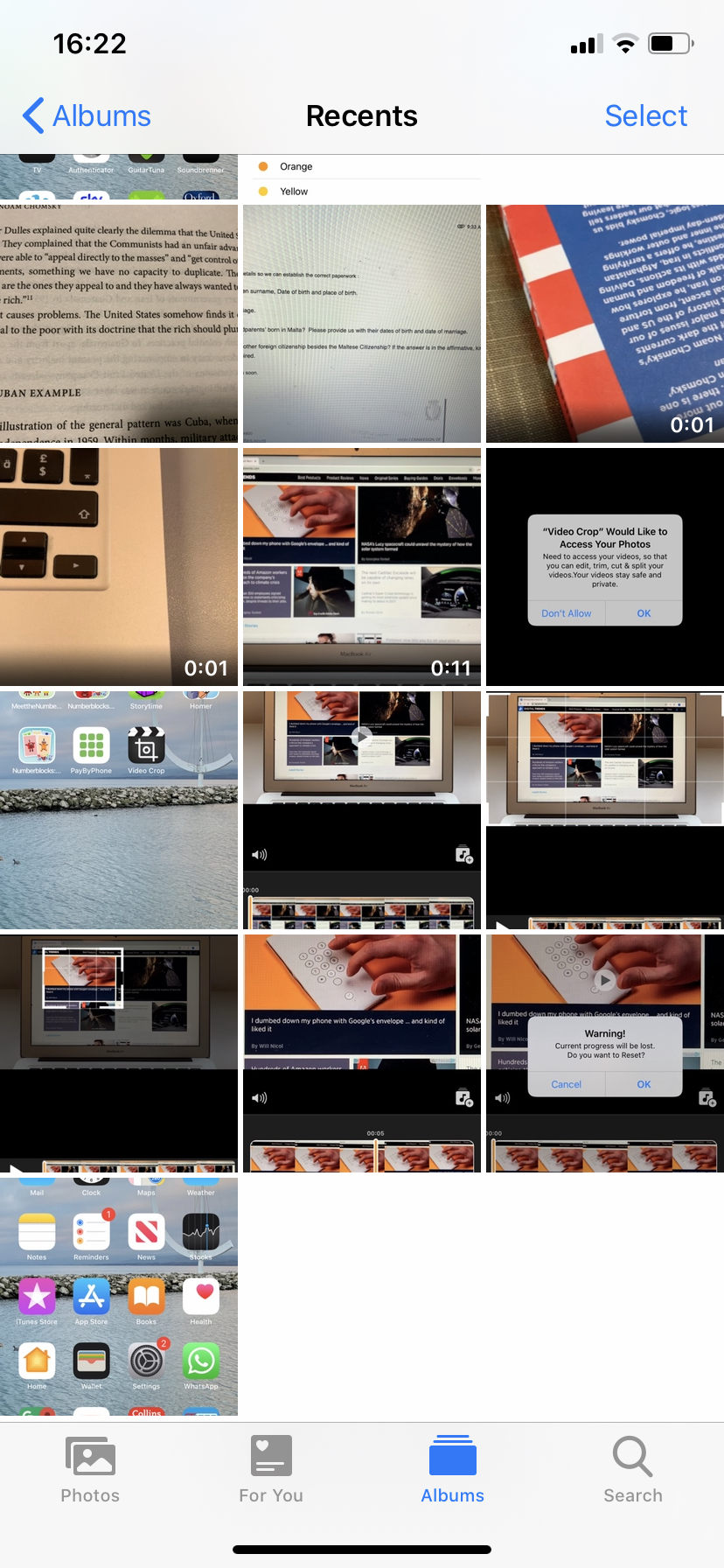
Task: Switch to the For You tab
Action: point(271,1458)
